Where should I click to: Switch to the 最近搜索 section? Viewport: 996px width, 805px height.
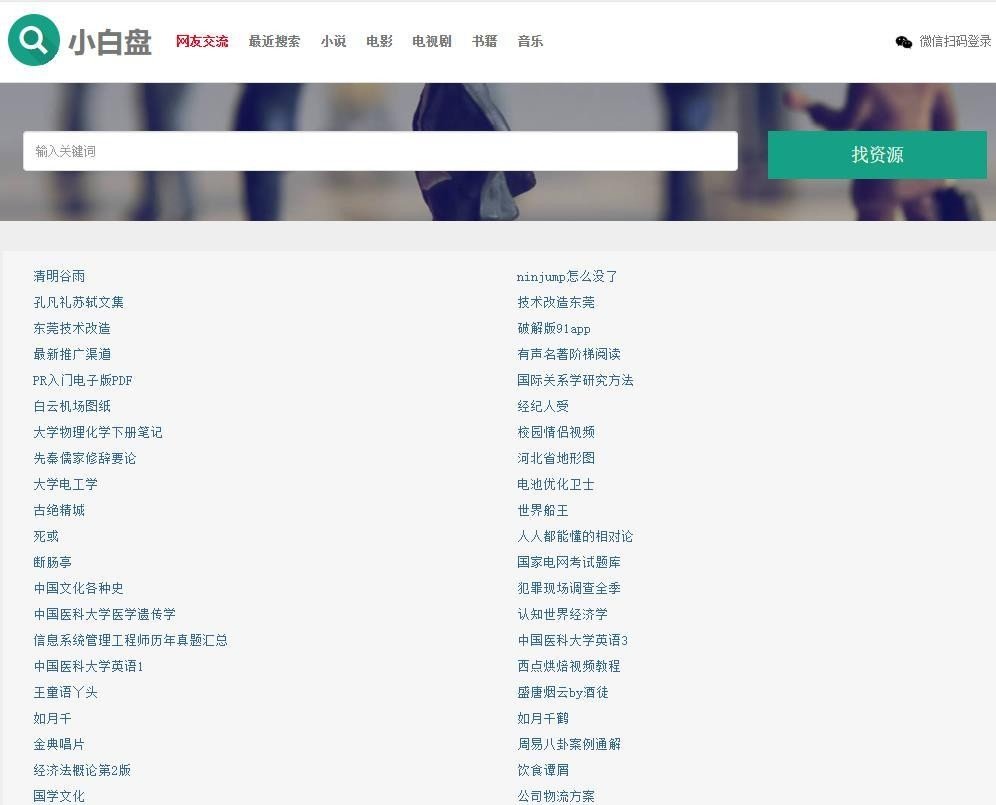click(274, 41)
